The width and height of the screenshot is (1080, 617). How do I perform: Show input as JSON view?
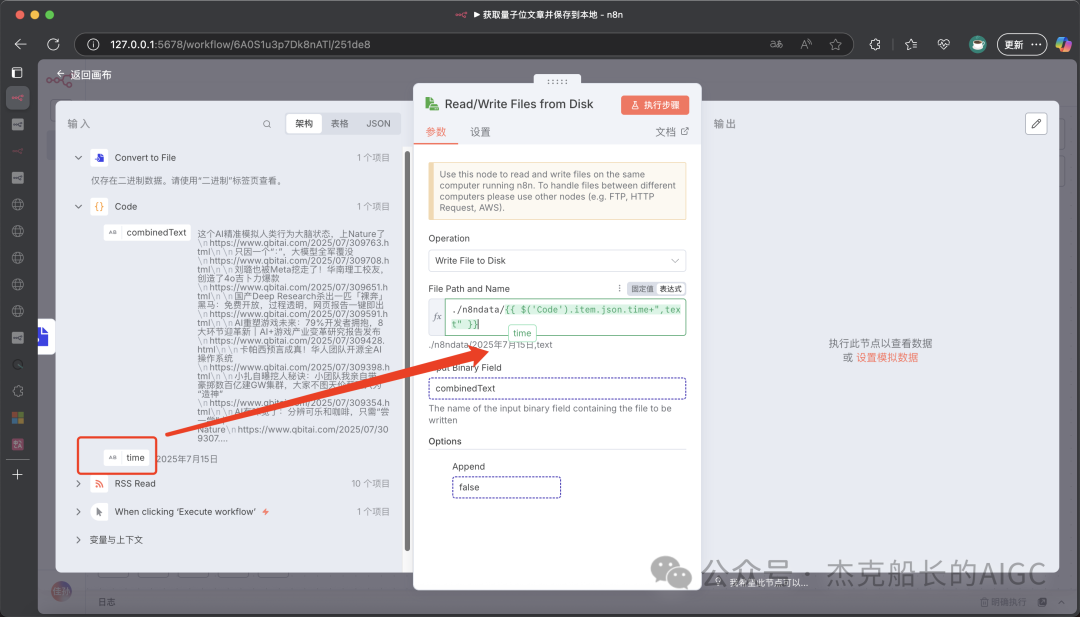point(378,123)
